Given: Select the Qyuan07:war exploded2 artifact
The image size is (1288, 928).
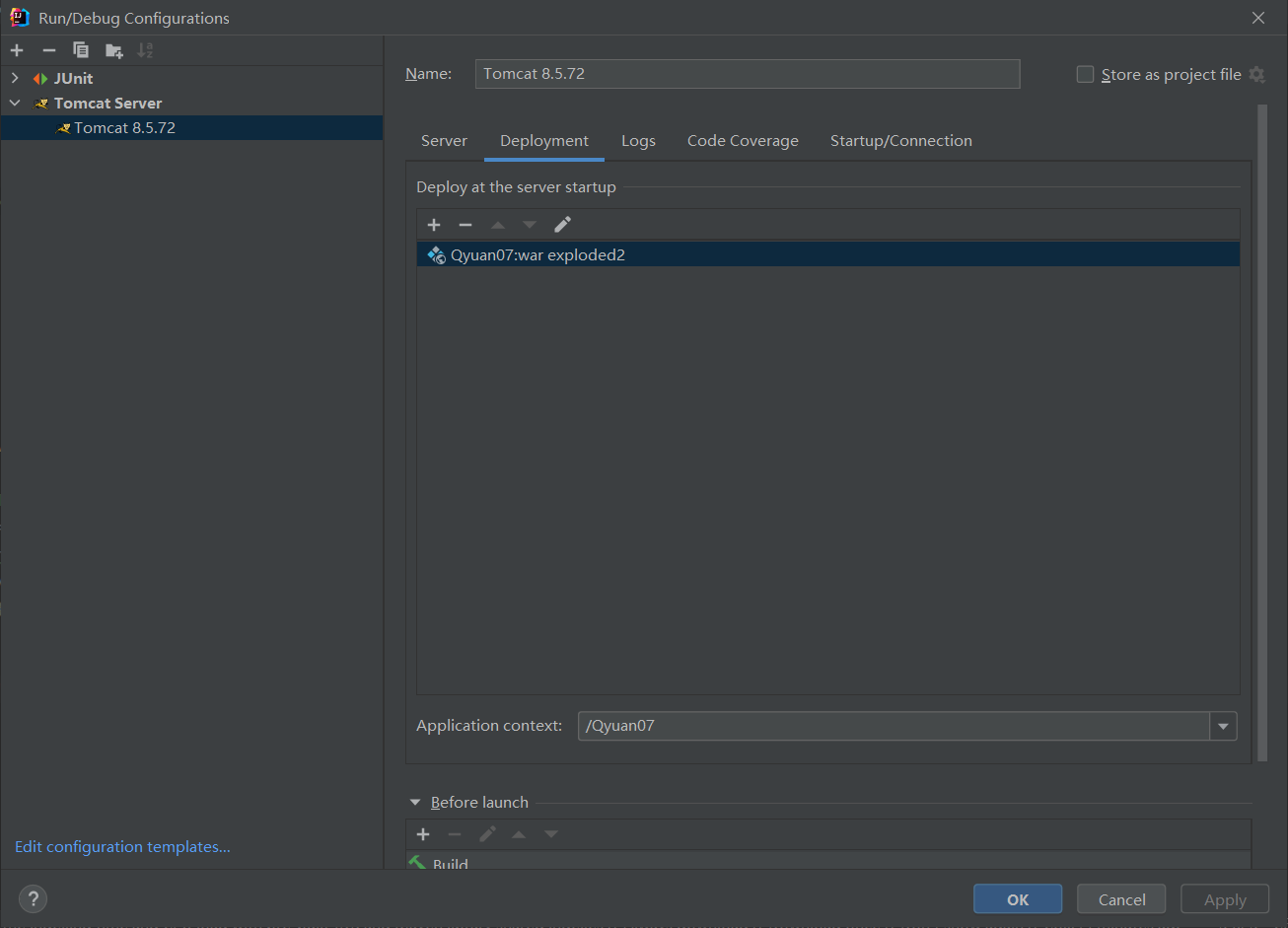Looking at the screenshot, I should (x=828, y=255).
